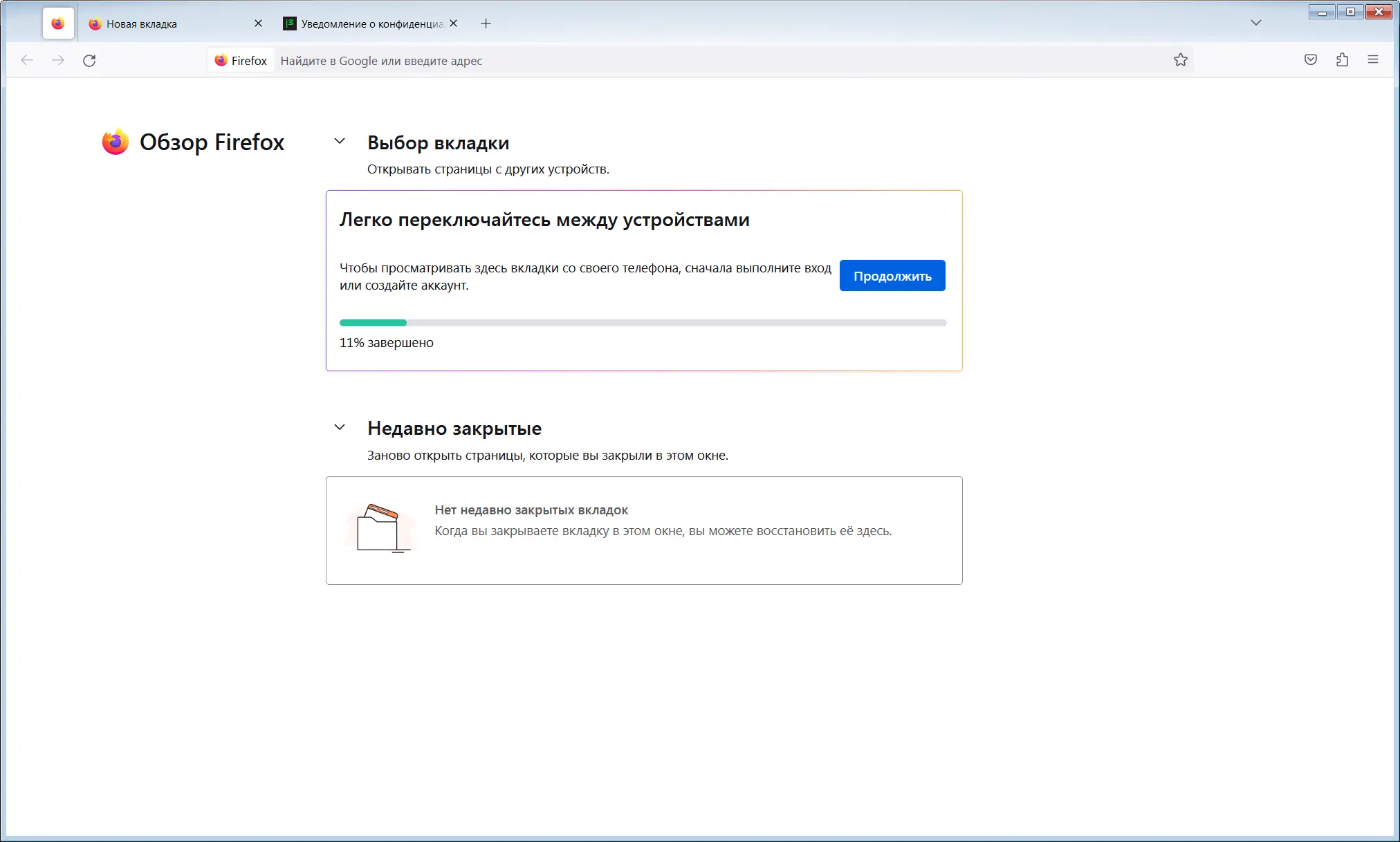The height and width of the screenshot is (842, 1400).
Task: Close the privacy notice tab
Action: [453, 24]
